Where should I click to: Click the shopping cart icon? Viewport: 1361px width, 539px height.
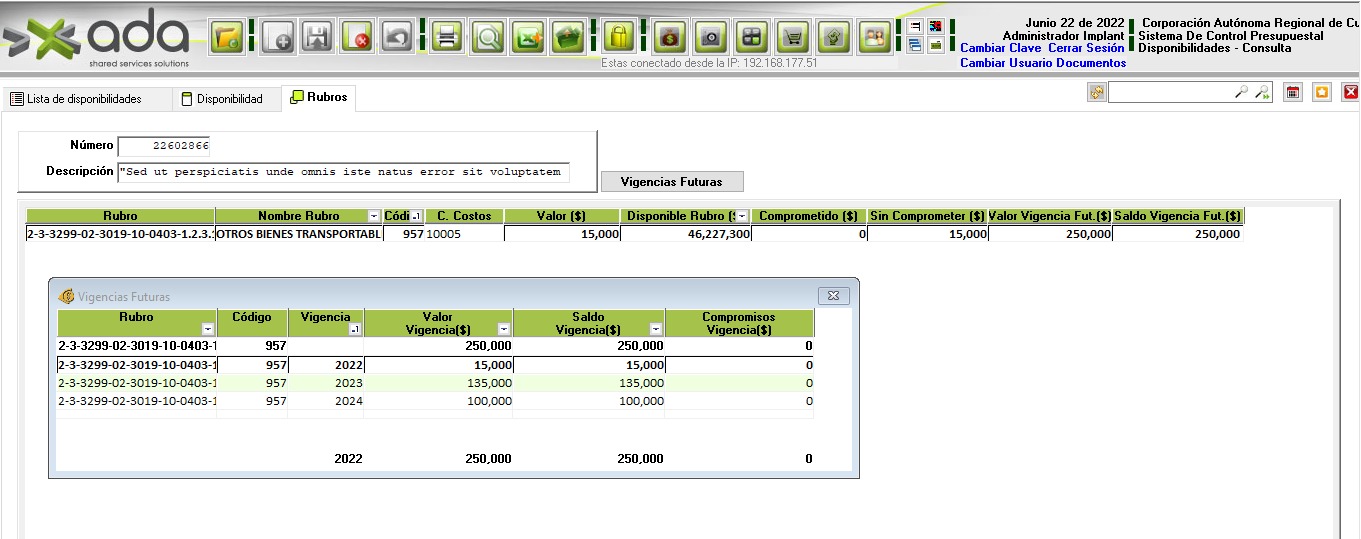(x=793, y=38)
